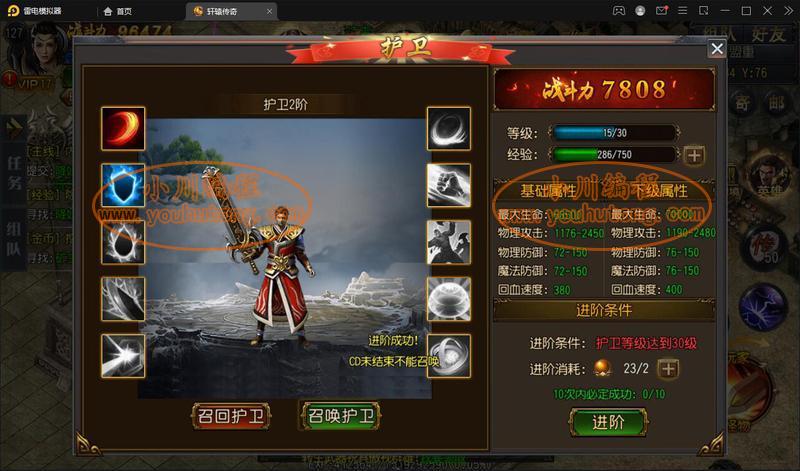This screenshot has height=471, width=800.
Task: Switch to the 首页 home tab
Action: click(118, 11)
